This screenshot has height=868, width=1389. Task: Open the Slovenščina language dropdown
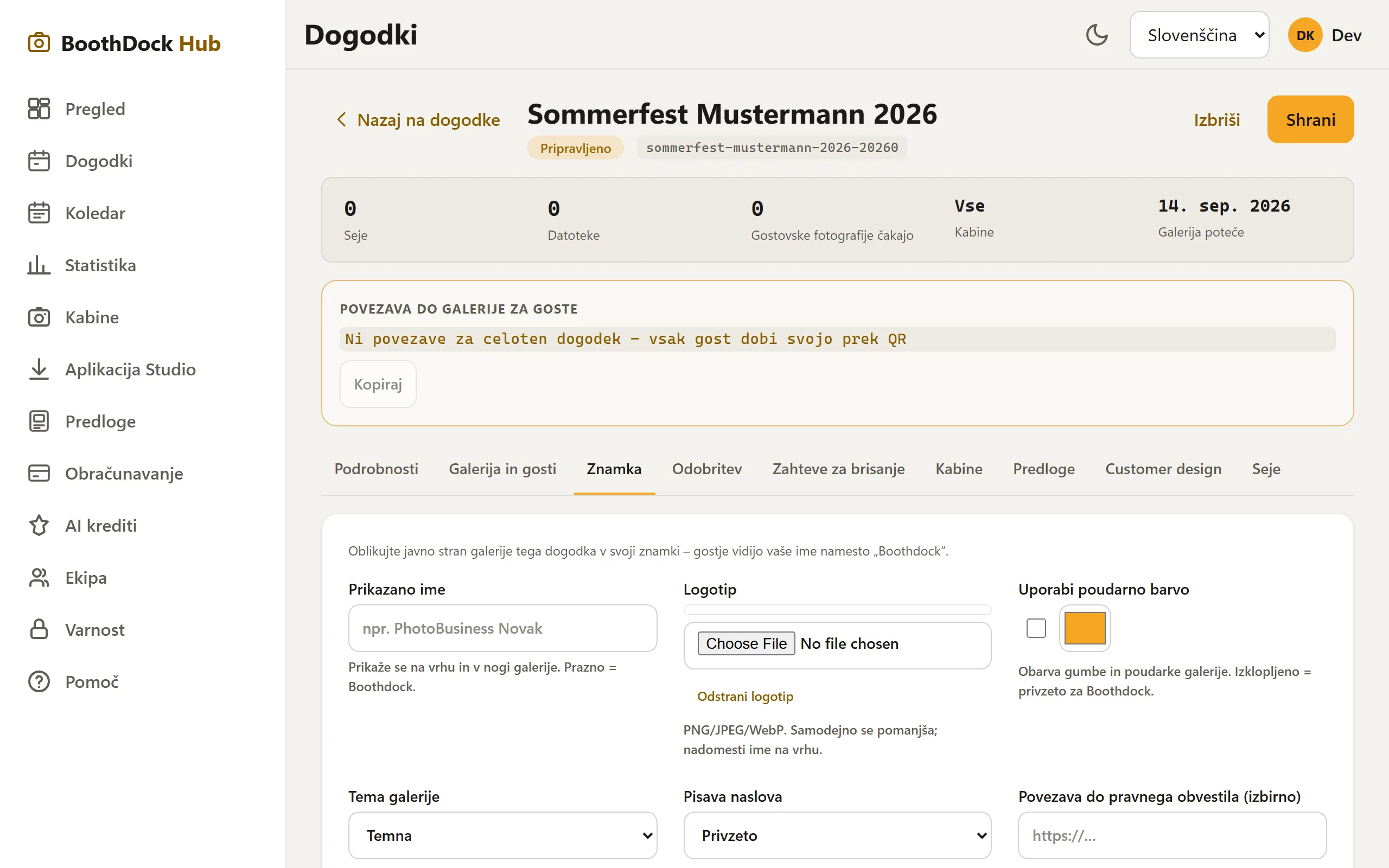pyautogui.click(x=1199, y=35)
